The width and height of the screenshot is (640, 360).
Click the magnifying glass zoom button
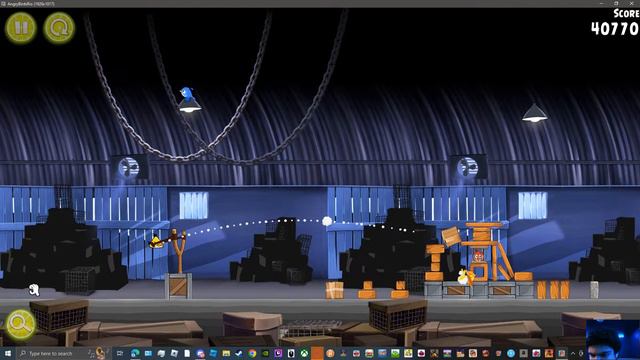20,324
